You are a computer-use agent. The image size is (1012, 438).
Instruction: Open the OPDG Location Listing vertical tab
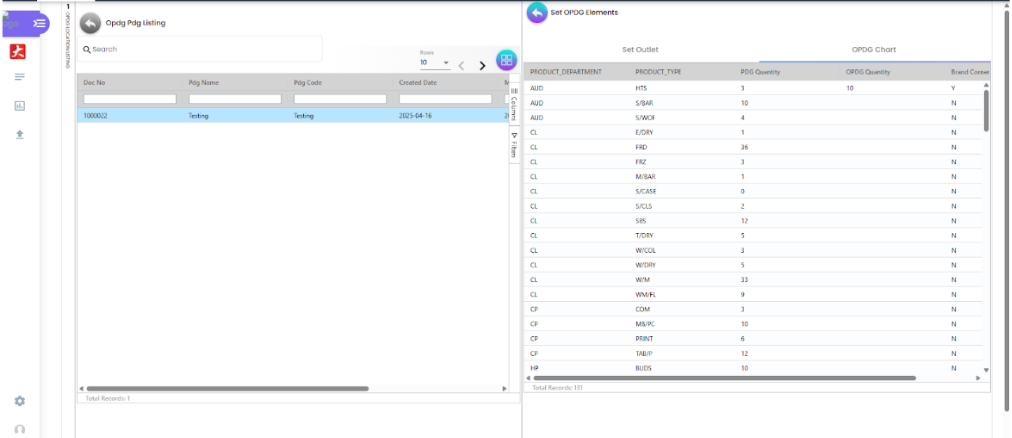coord(68,36)
